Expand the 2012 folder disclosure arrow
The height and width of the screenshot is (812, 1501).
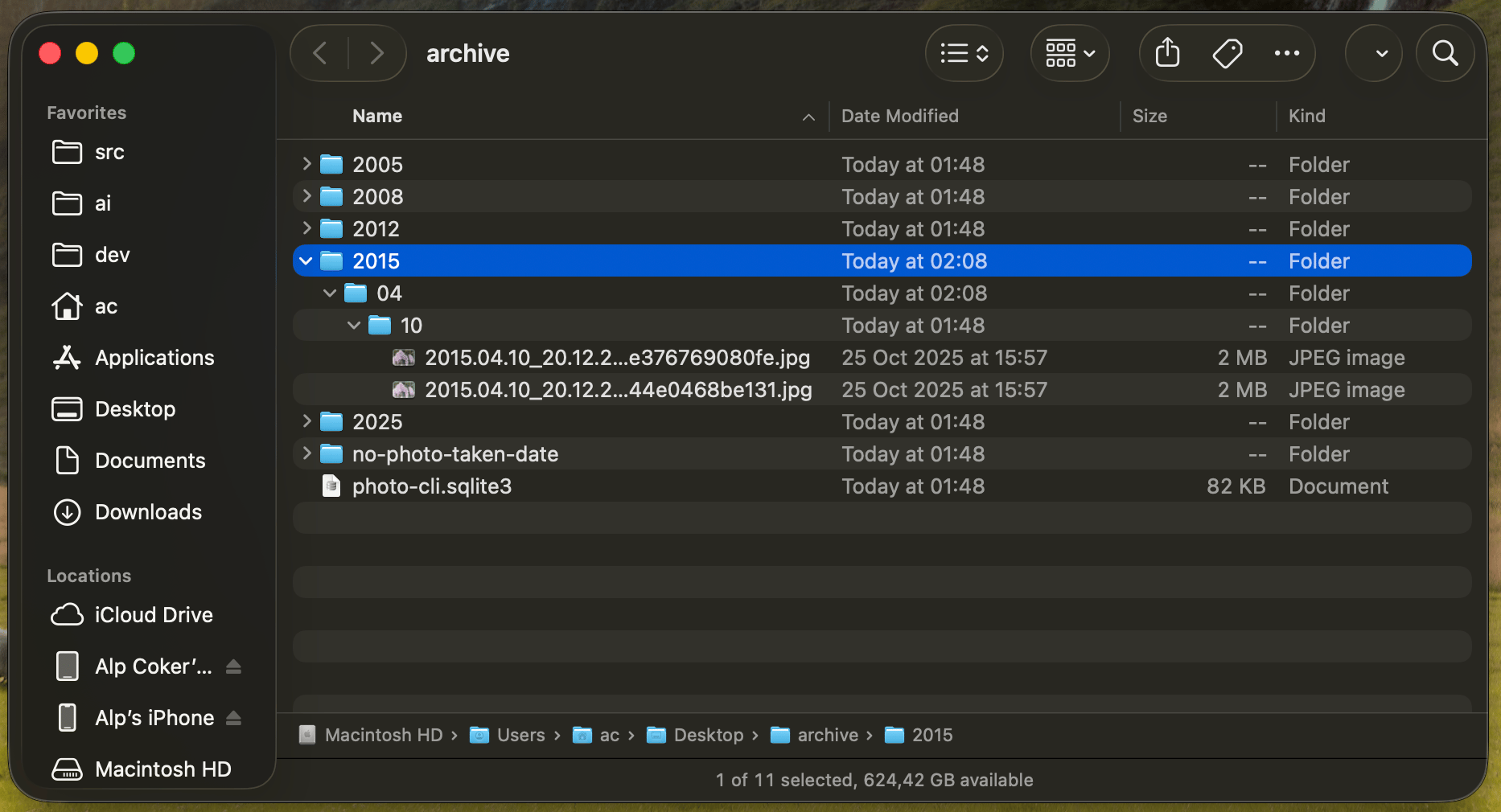pos(306,228)
